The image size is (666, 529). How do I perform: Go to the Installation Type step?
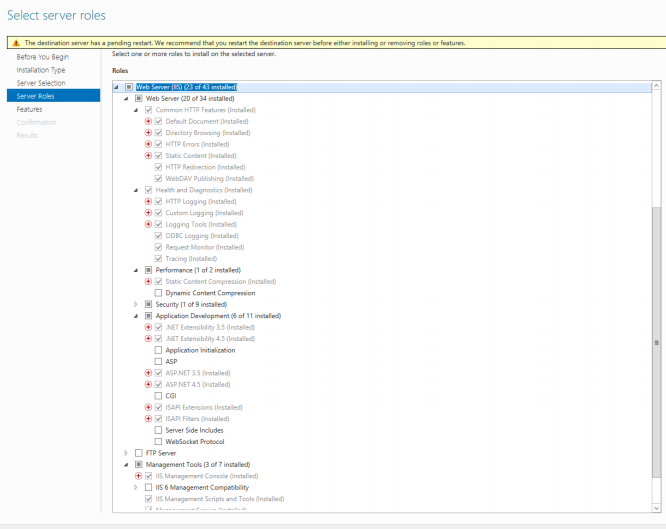pyautogui.click(x=41, y=70)
